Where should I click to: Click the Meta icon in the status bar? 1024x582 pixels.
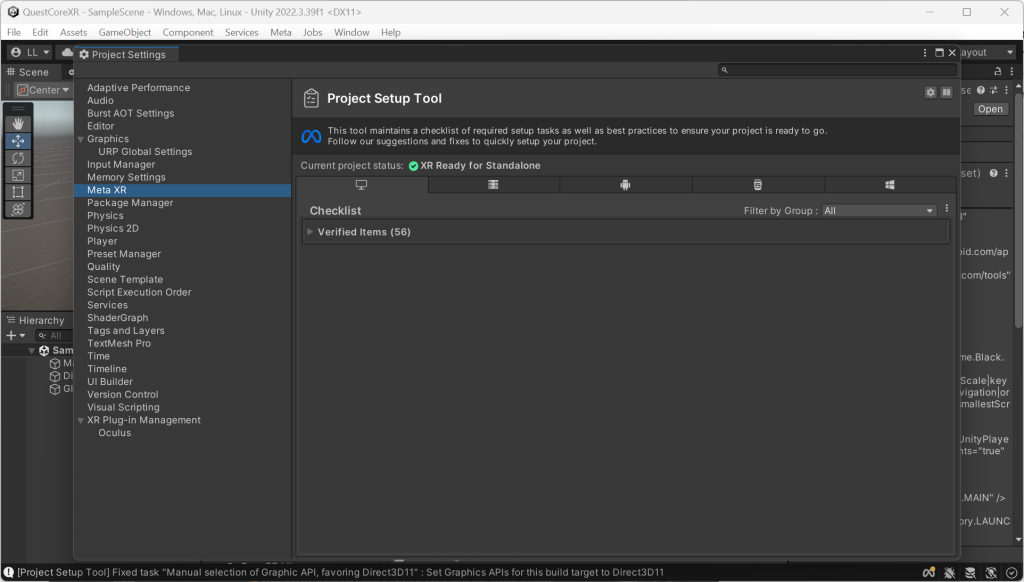point(929,573)
